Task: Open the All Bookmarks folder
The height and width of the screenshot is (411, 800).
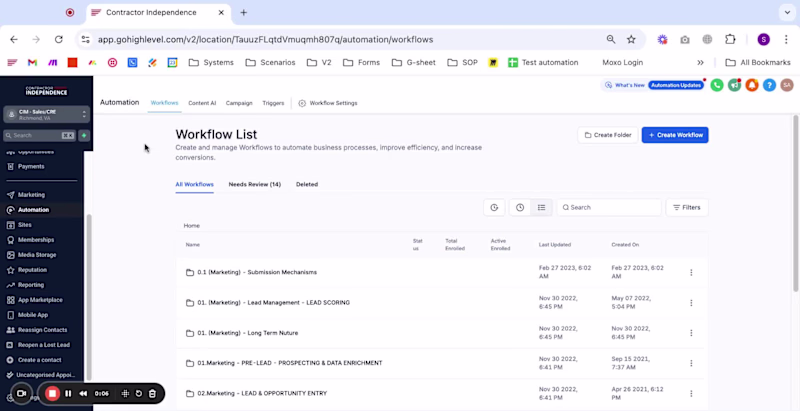Action: (x=758, y=63)
